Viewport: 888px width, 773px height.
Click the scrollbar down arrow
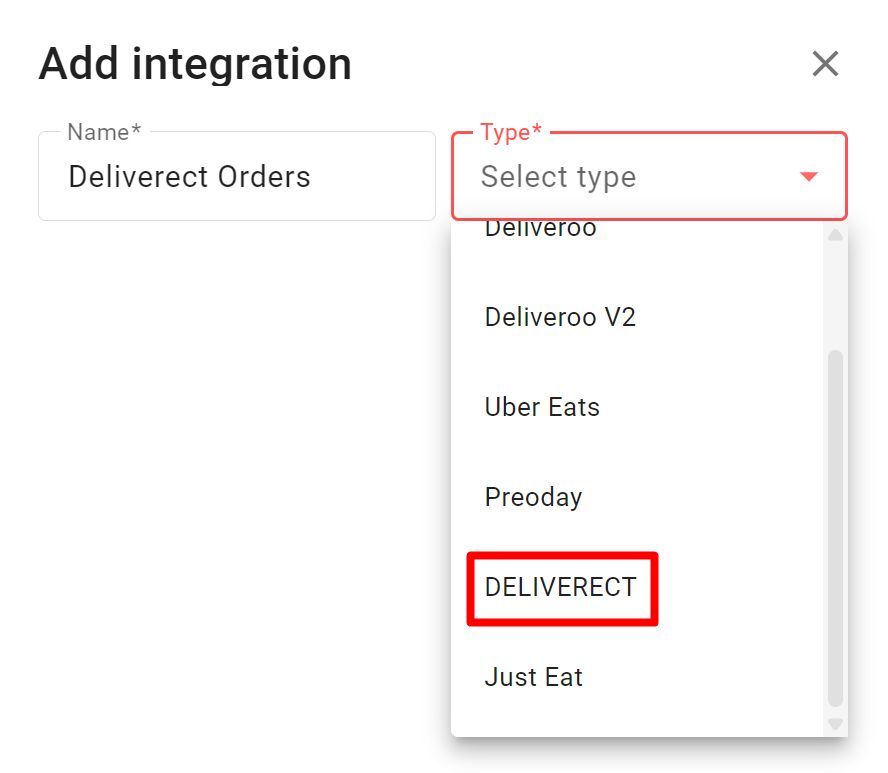835,723
